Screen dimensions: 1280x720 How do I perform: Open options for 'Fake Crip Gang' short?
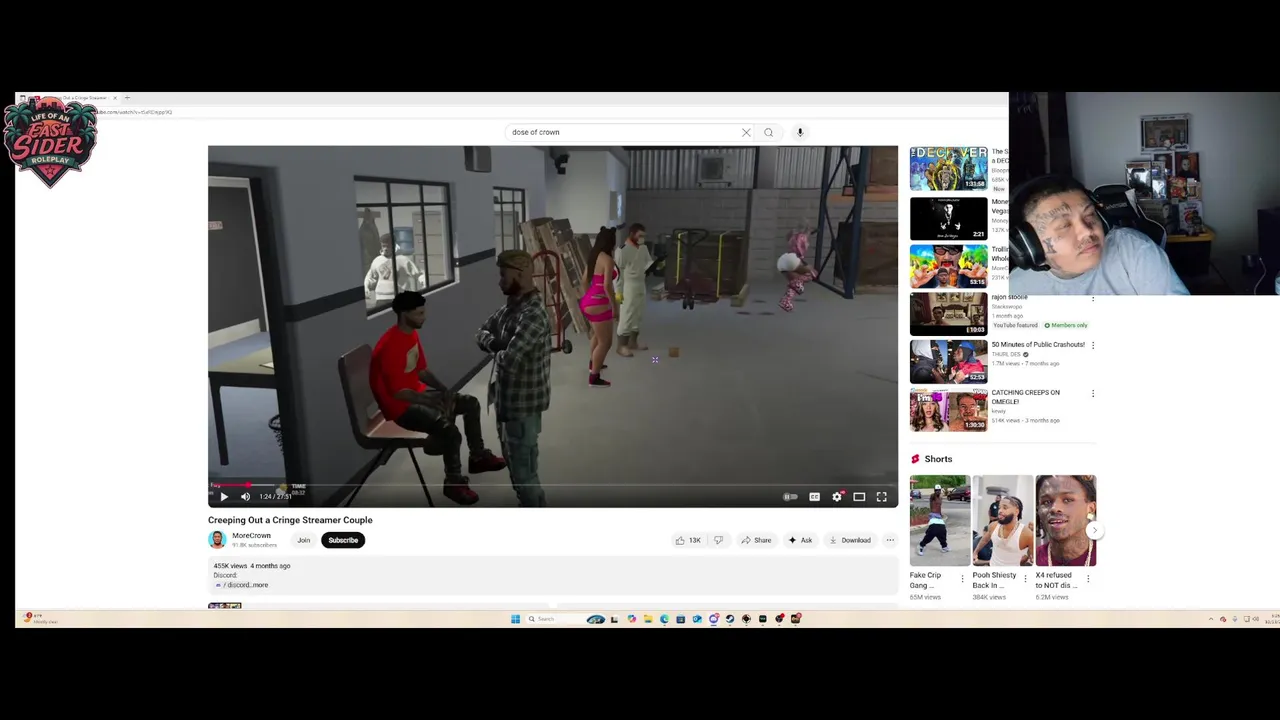click(963, 578)
